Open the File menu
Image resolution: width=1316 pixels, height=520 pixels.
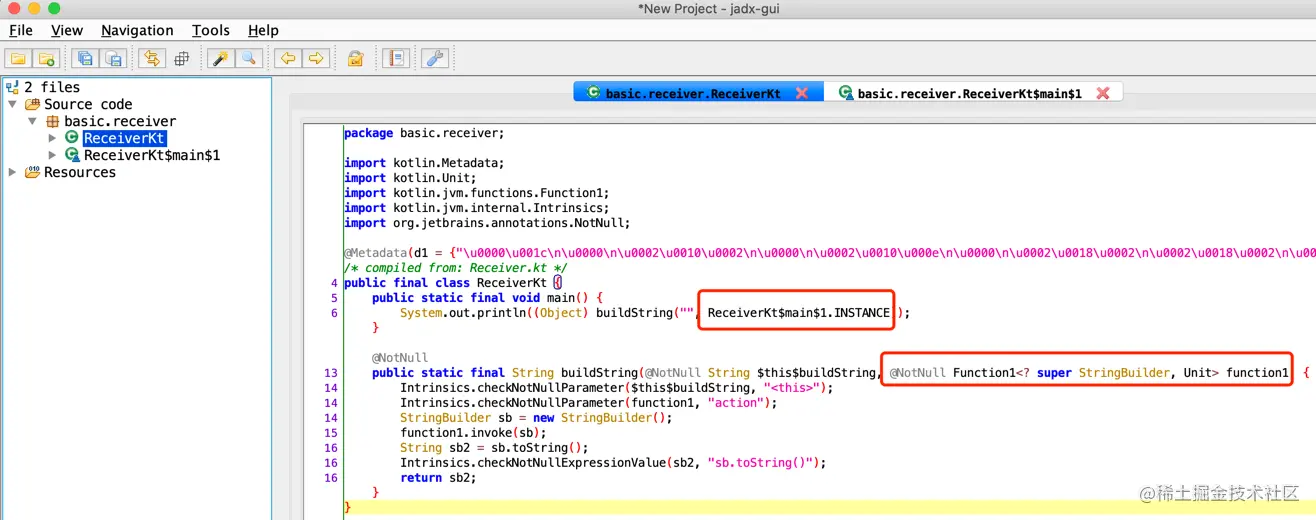20,30
